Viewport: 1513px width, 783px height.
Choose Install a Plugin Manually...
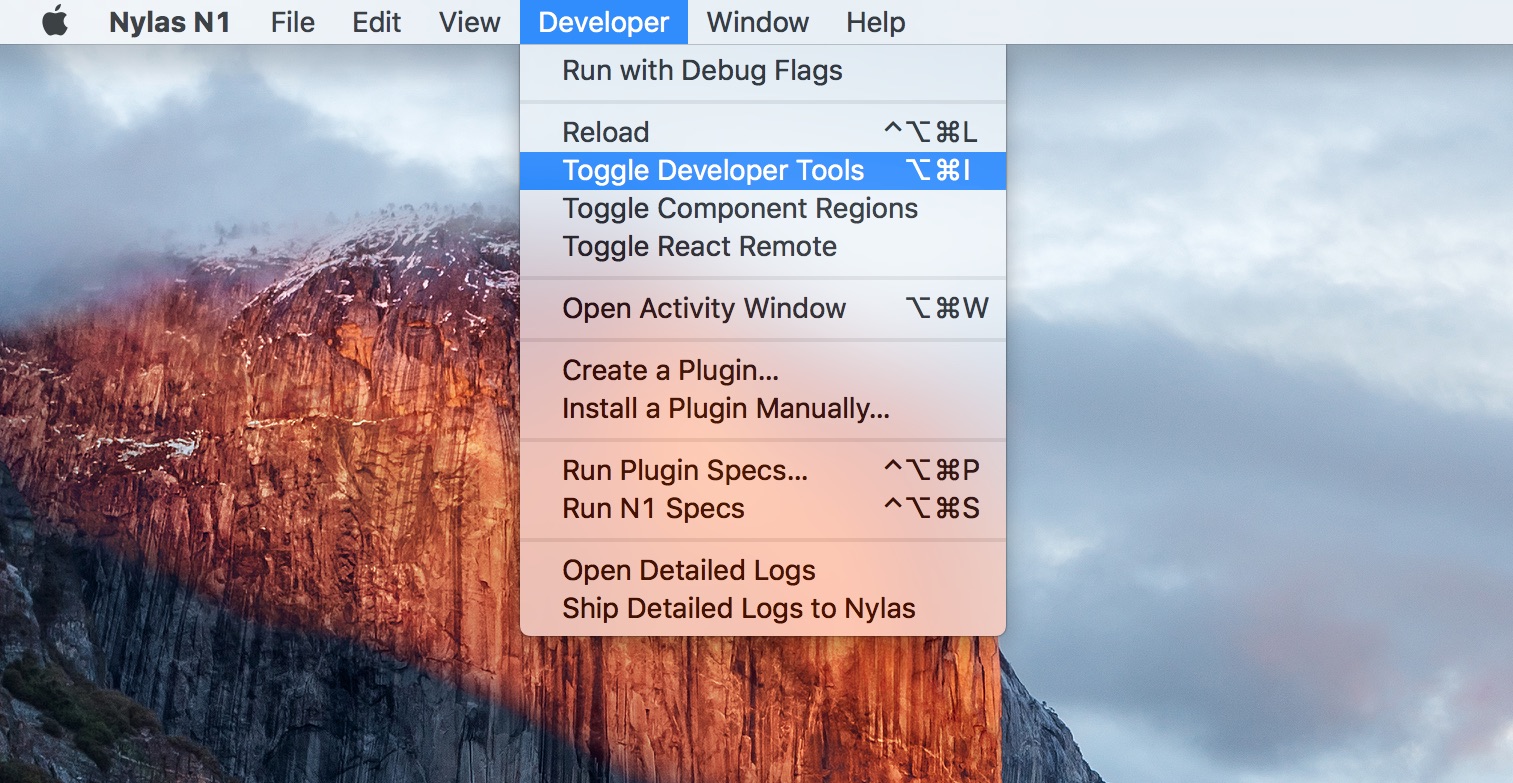point(763,408)
